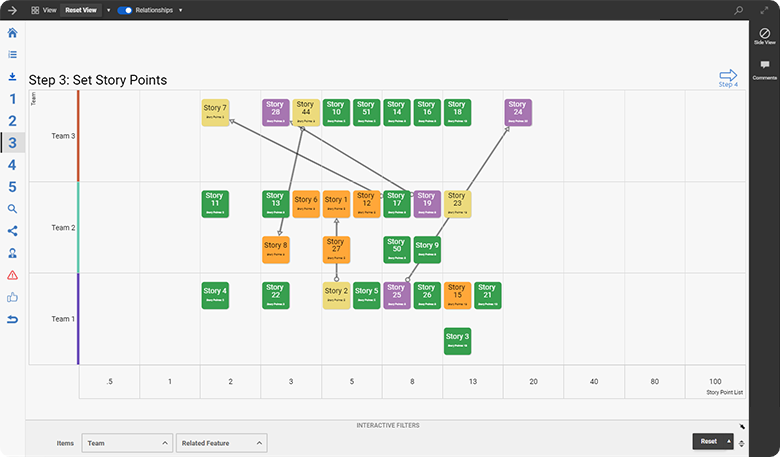
Task: Click the undo/back arrow in sidebar
Action: click(x=12, y=319)
